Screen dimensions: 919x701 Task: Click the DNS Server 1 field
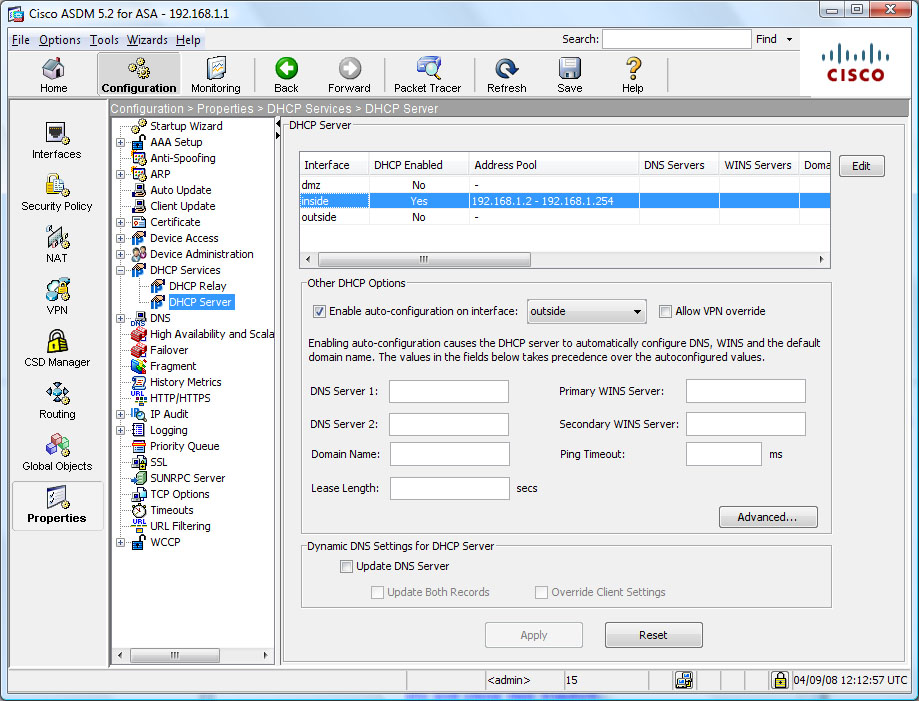tap(449, 391)
